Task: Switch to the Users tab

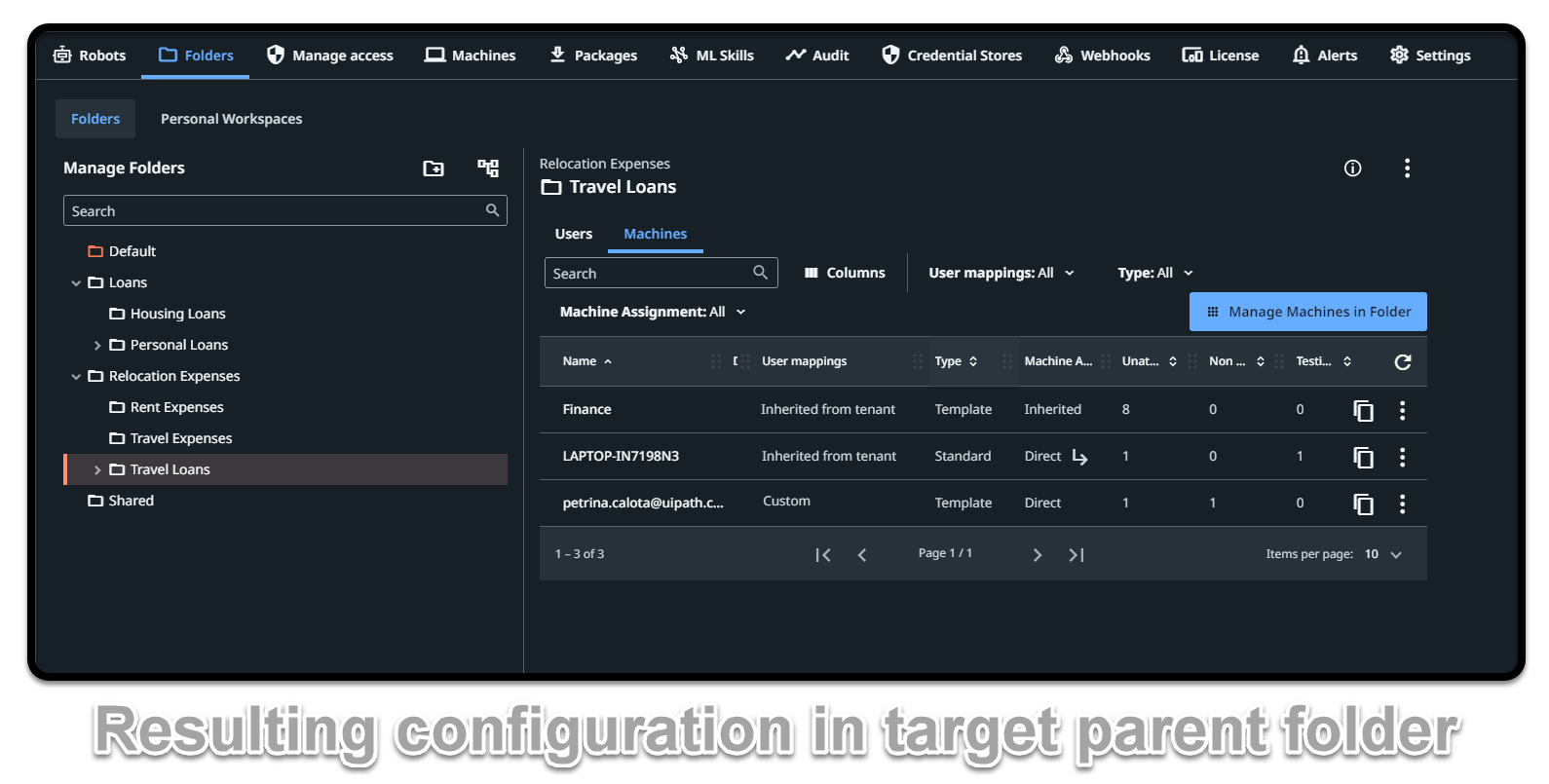Action: click(x=574, y=234)
